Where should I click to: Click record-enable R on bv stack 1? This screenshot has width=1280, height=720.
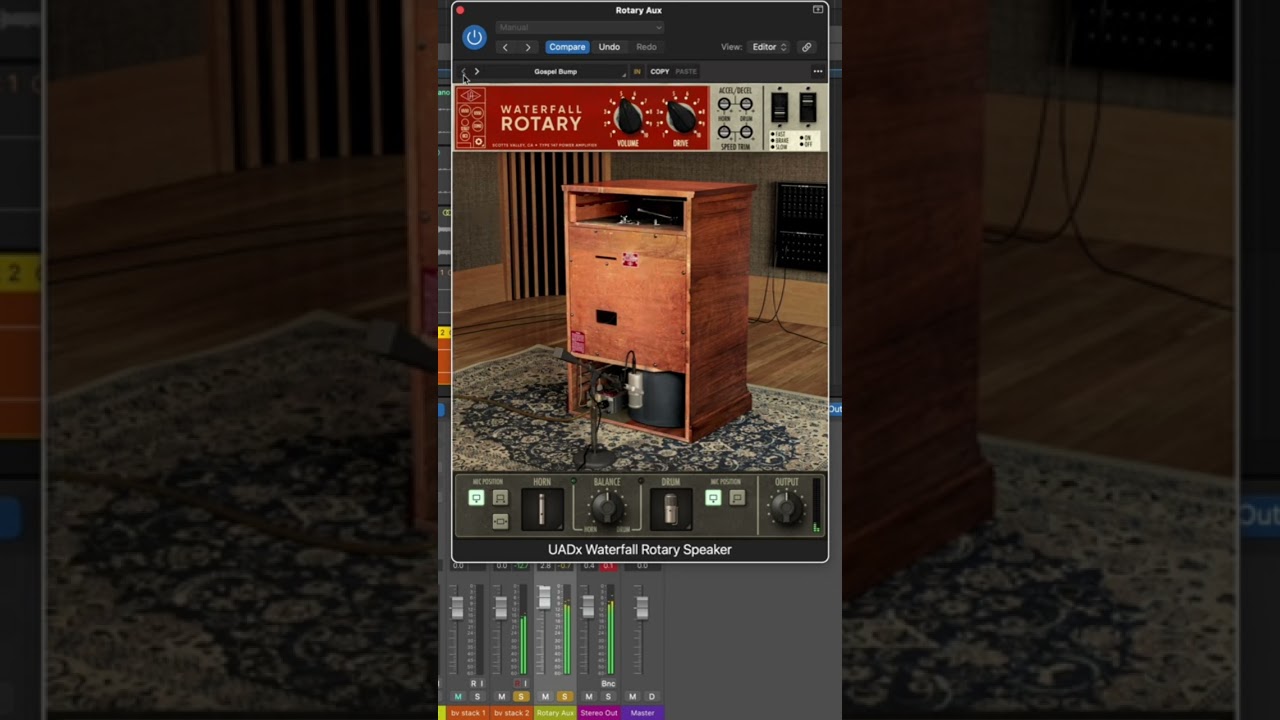[473, 683]
